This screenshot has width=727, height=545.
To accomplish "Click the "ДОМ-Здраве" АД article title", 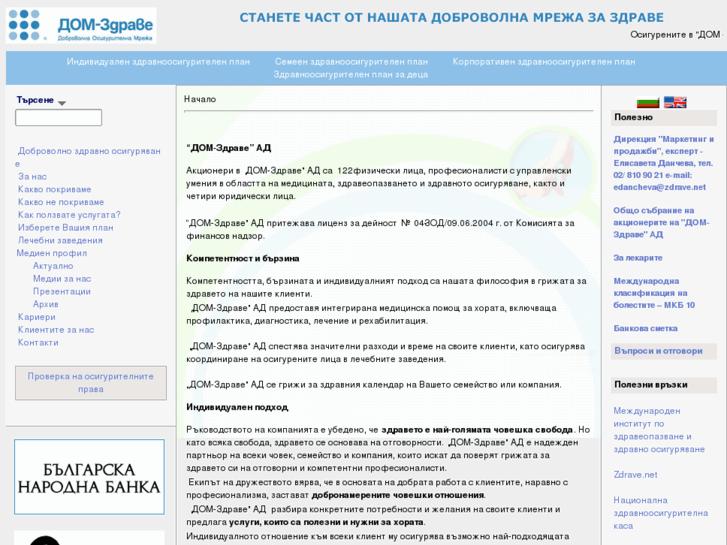I will (229, 148).
